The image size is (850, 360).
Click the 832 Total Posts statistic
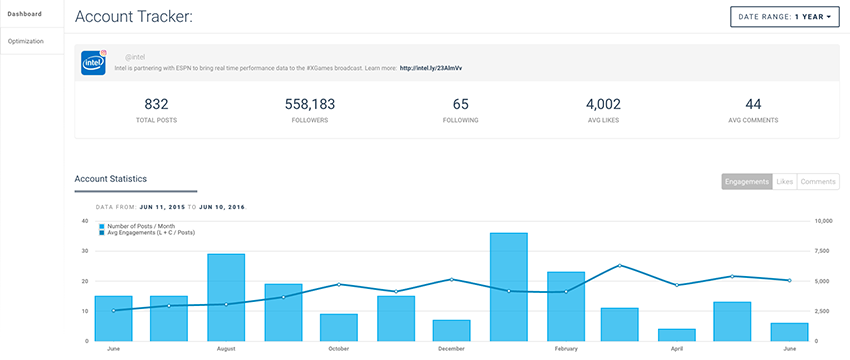(156, 110)
